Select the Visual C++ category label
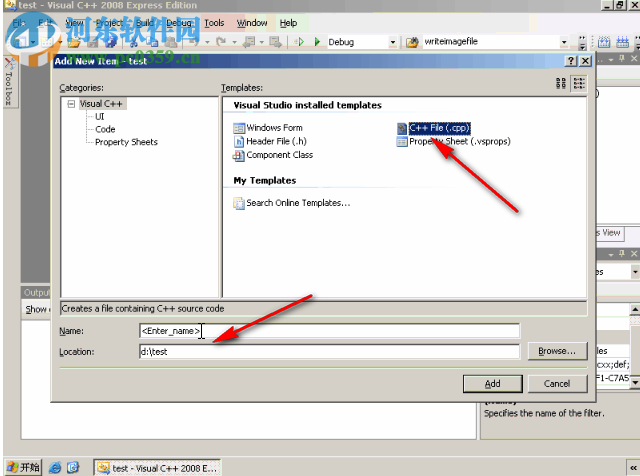640x476 pixels. coord(101,104)
